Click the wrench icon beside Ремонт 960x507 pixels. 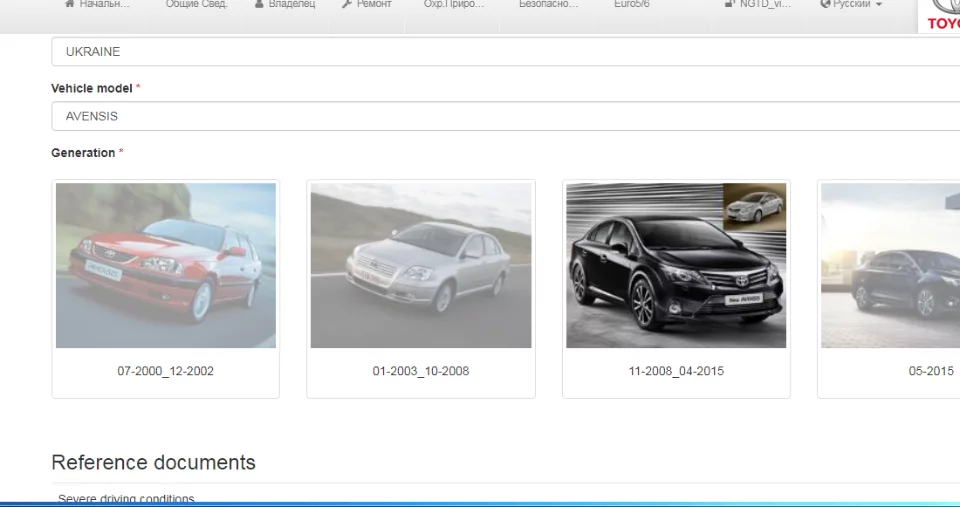tap(347, 4)
